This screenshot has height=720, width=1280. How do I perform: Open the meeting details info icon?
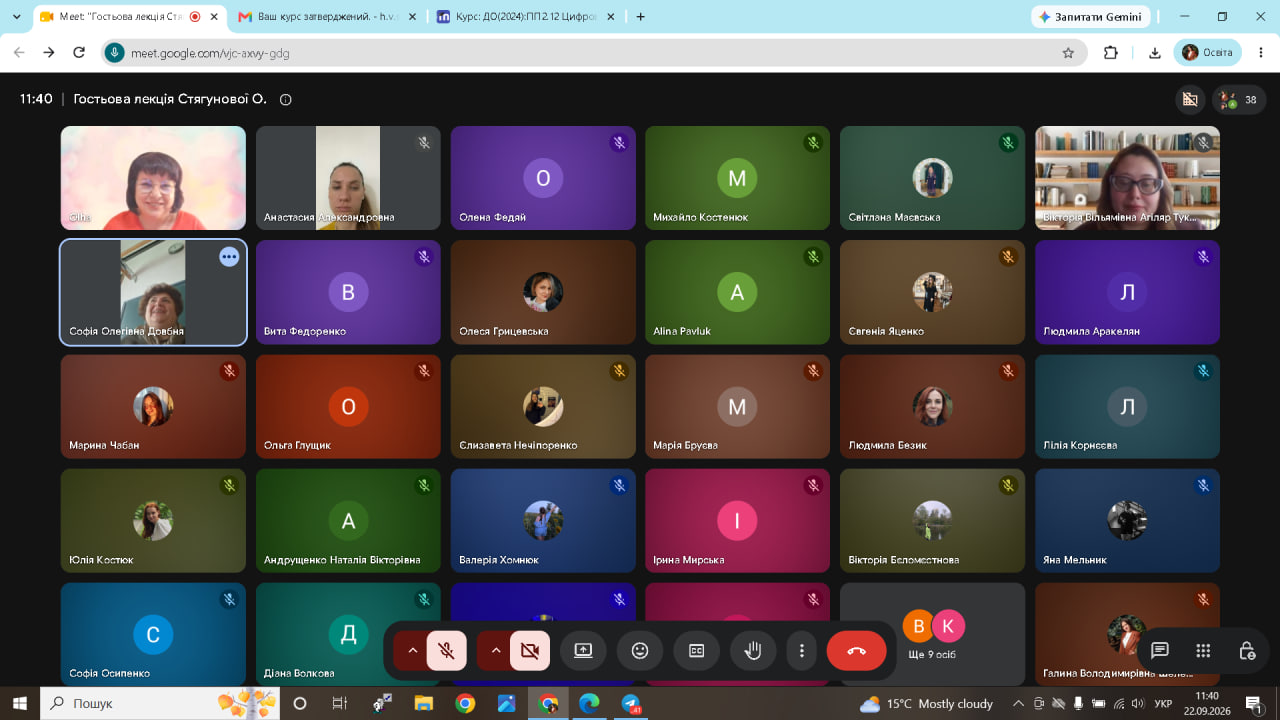286,100
